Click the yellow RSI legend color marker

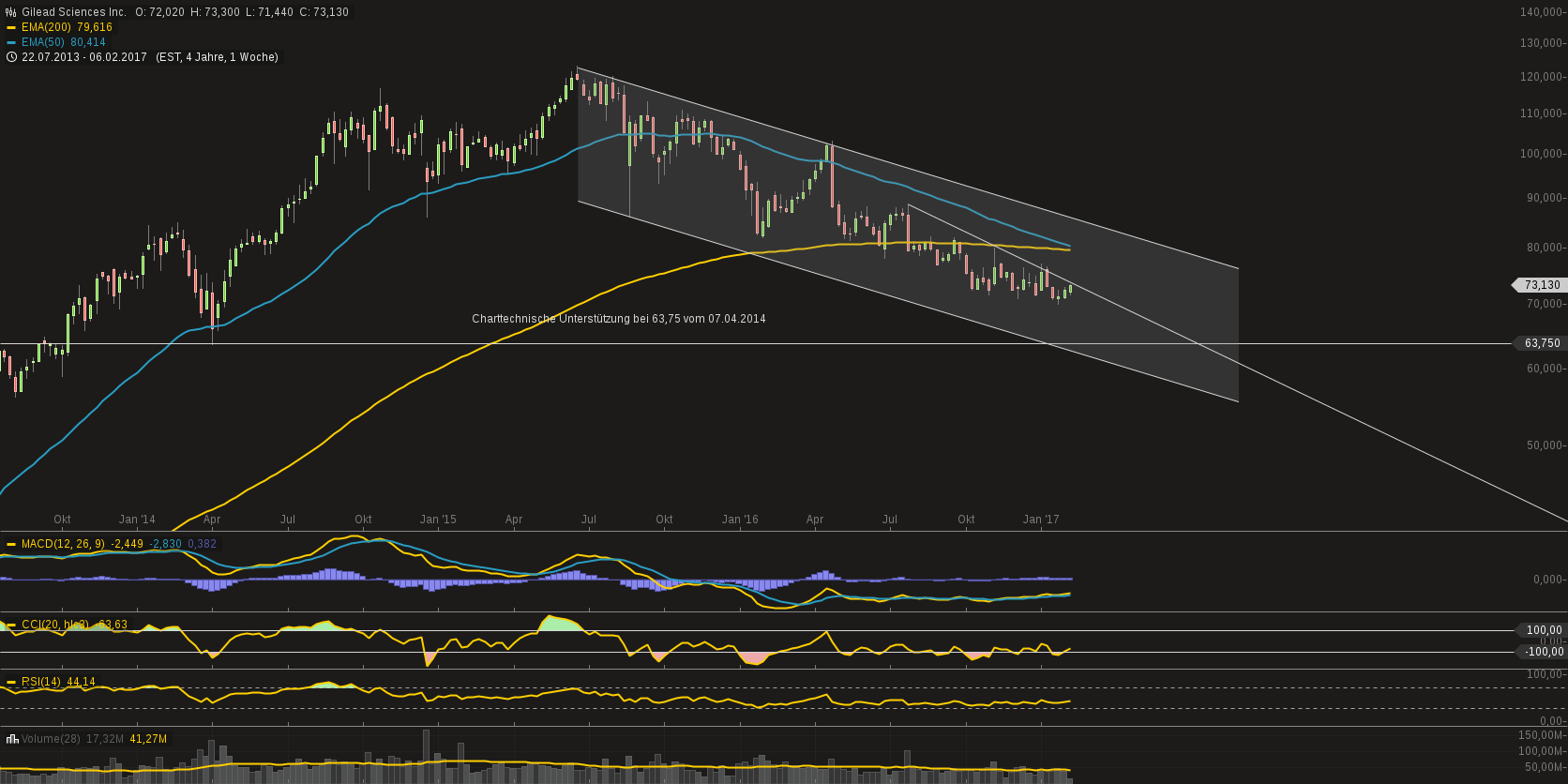pos(11,682)
